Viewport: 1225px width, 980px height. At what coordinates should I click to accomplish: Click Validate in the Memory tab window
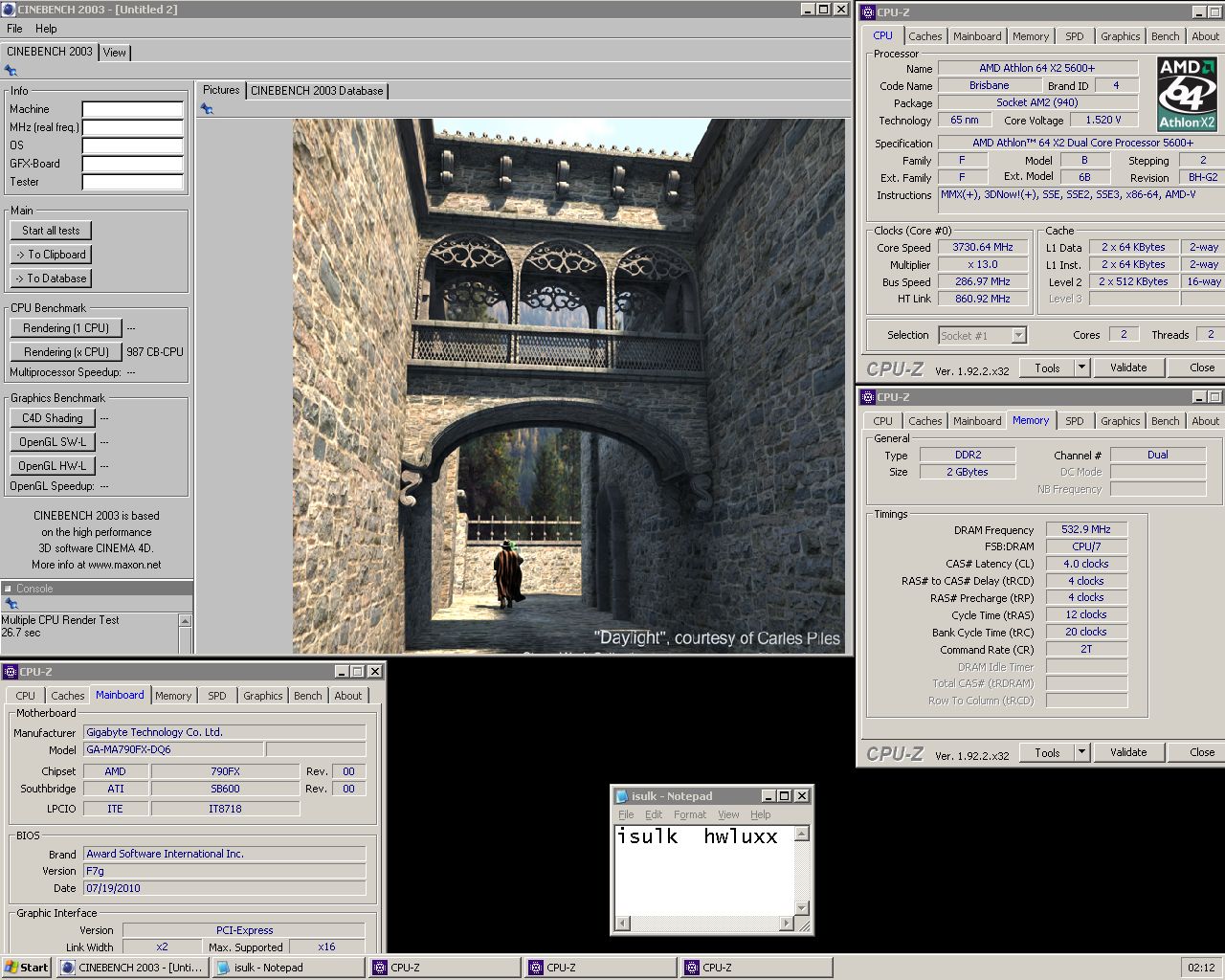tap(1128, 752)
